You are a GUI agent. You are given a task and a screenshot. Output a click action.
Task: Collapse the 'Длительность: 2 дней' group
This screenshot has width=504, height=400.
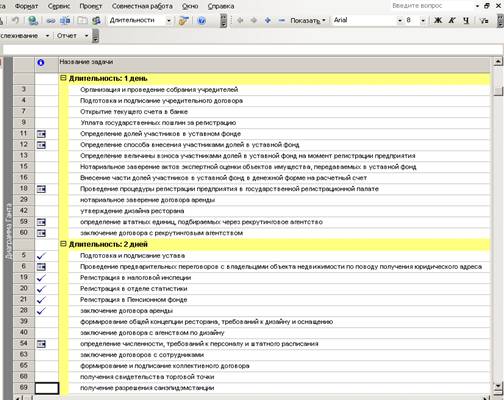click(63, 244)
